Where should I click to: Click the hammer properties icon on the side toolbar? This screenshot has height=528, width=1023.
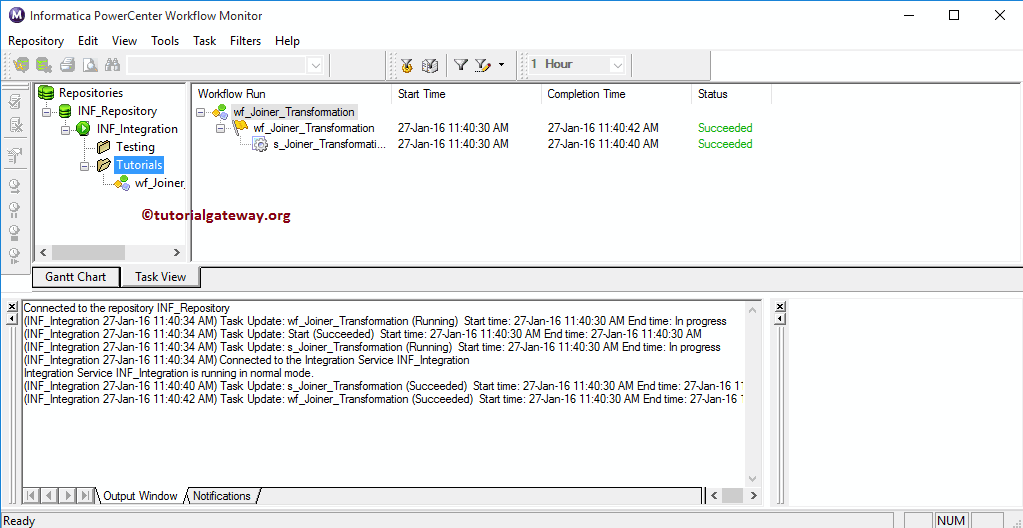14,155
